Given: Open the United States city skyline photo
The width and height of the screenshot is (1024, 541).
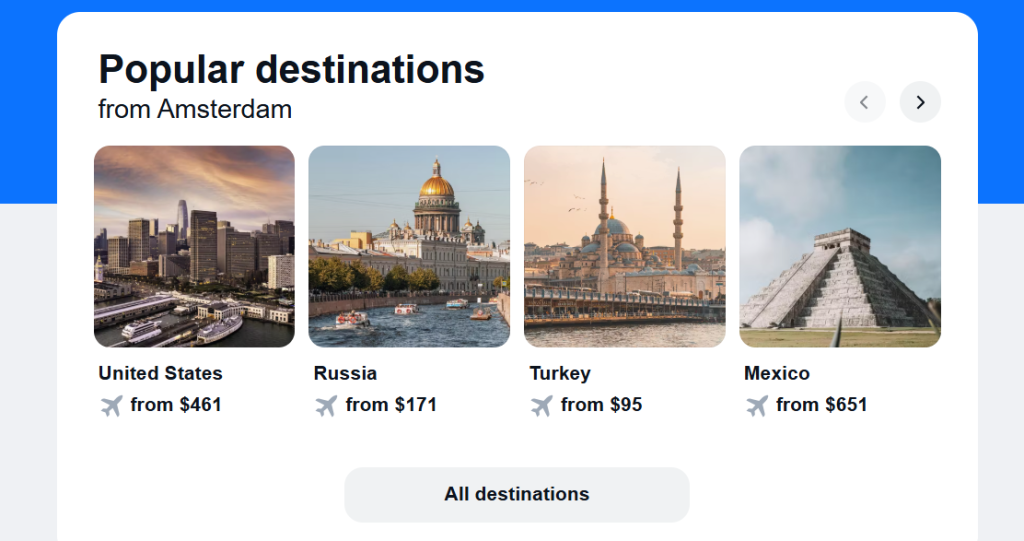Looking at the screenshot, I should coord(194,246).
